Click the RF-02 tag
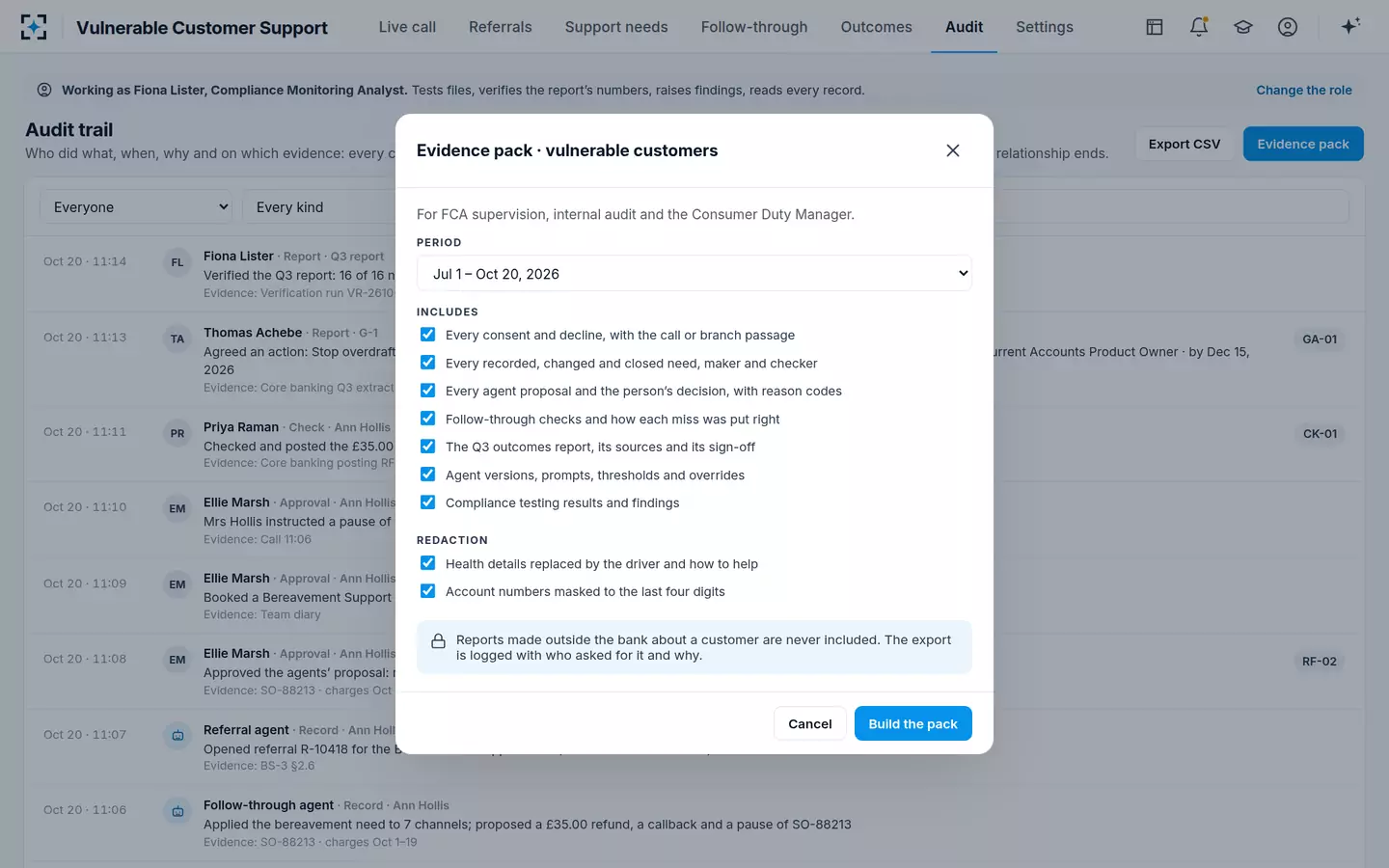Image resolution: width=1389 pixels, height=868 pixels. (x=1320, y=662)
